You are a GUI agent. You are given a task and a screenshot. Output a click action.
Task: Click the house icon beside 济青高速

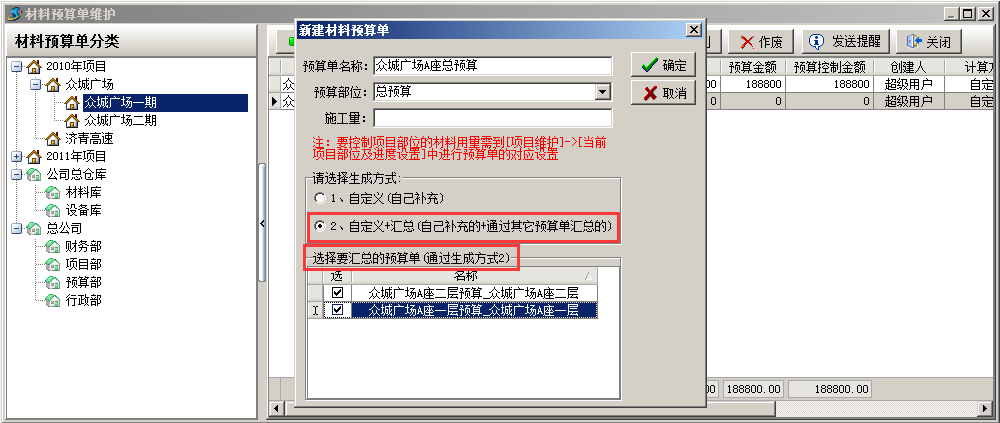pos(54,138)
